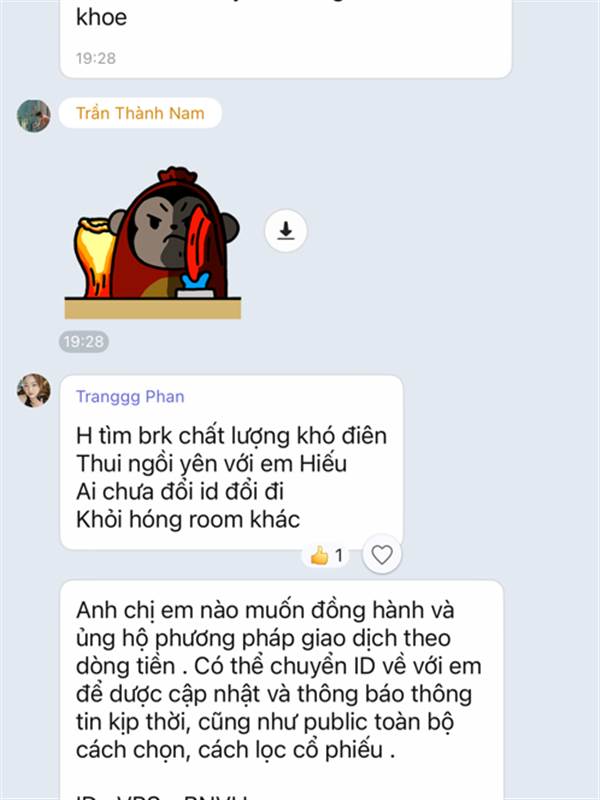Tap the partially visible ID line at bottom
Screen dimensions: 600x800
click(162, 796)
